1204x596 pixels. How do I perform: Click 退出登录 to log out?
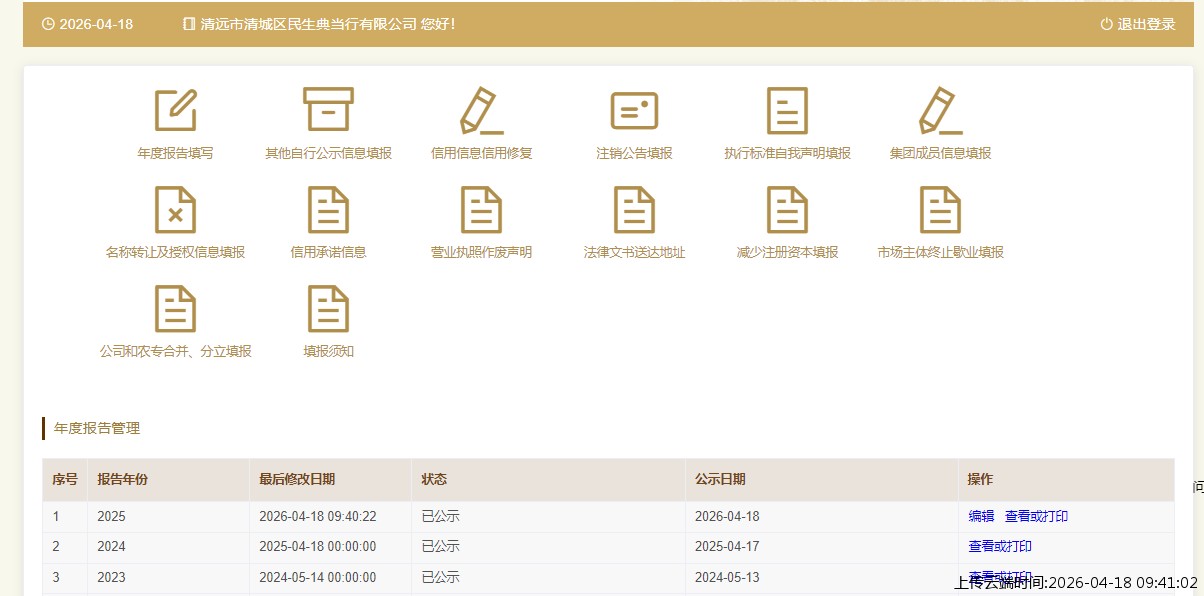coord(1138,24)
